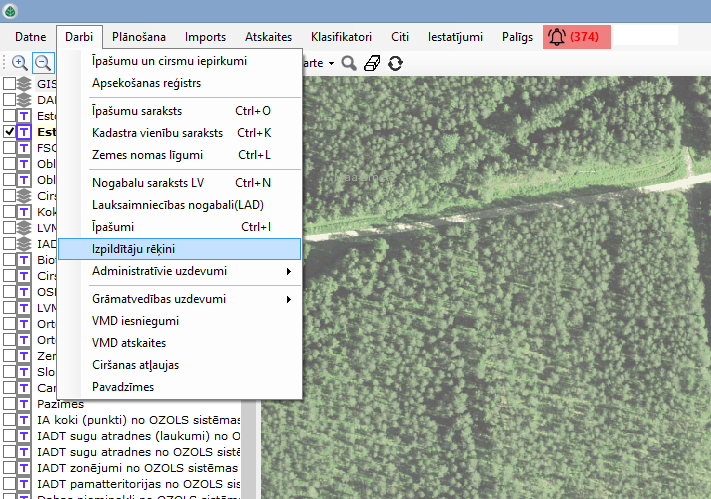The height and width of the screenshot is (499, 711).
Task: Open Īpašumu saraksts from Darbi menu
Action: click(137, 111)
